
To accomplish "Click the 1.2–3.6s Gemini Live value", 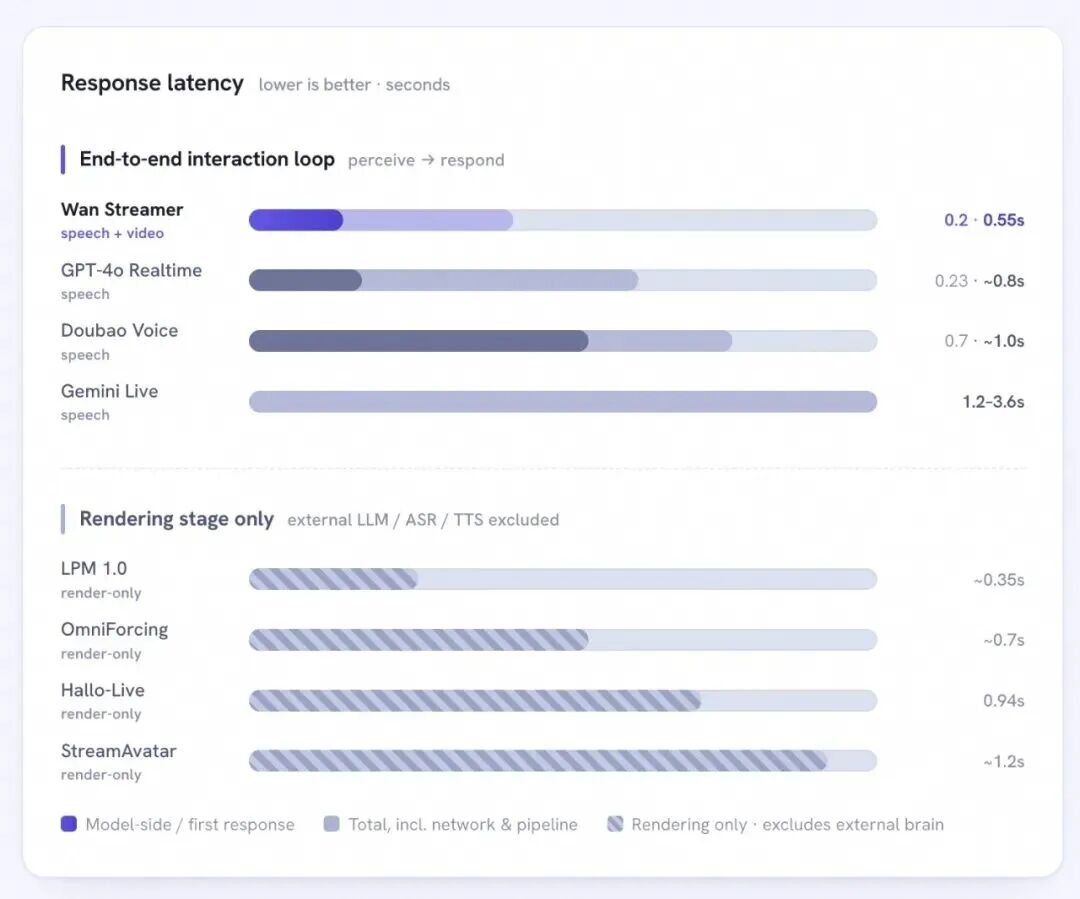I will (993, 402).
